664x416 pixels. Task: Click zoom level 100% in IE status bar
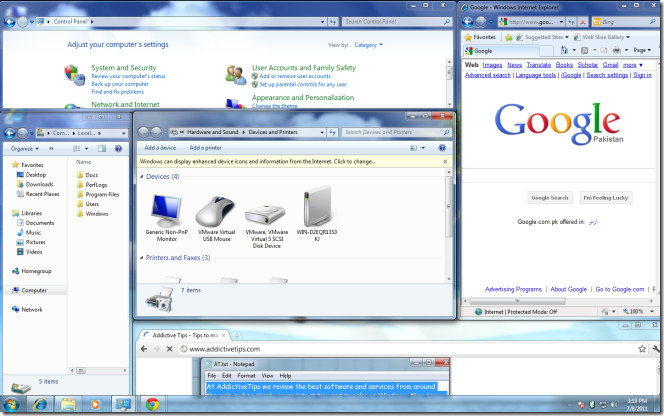(634, 311)
